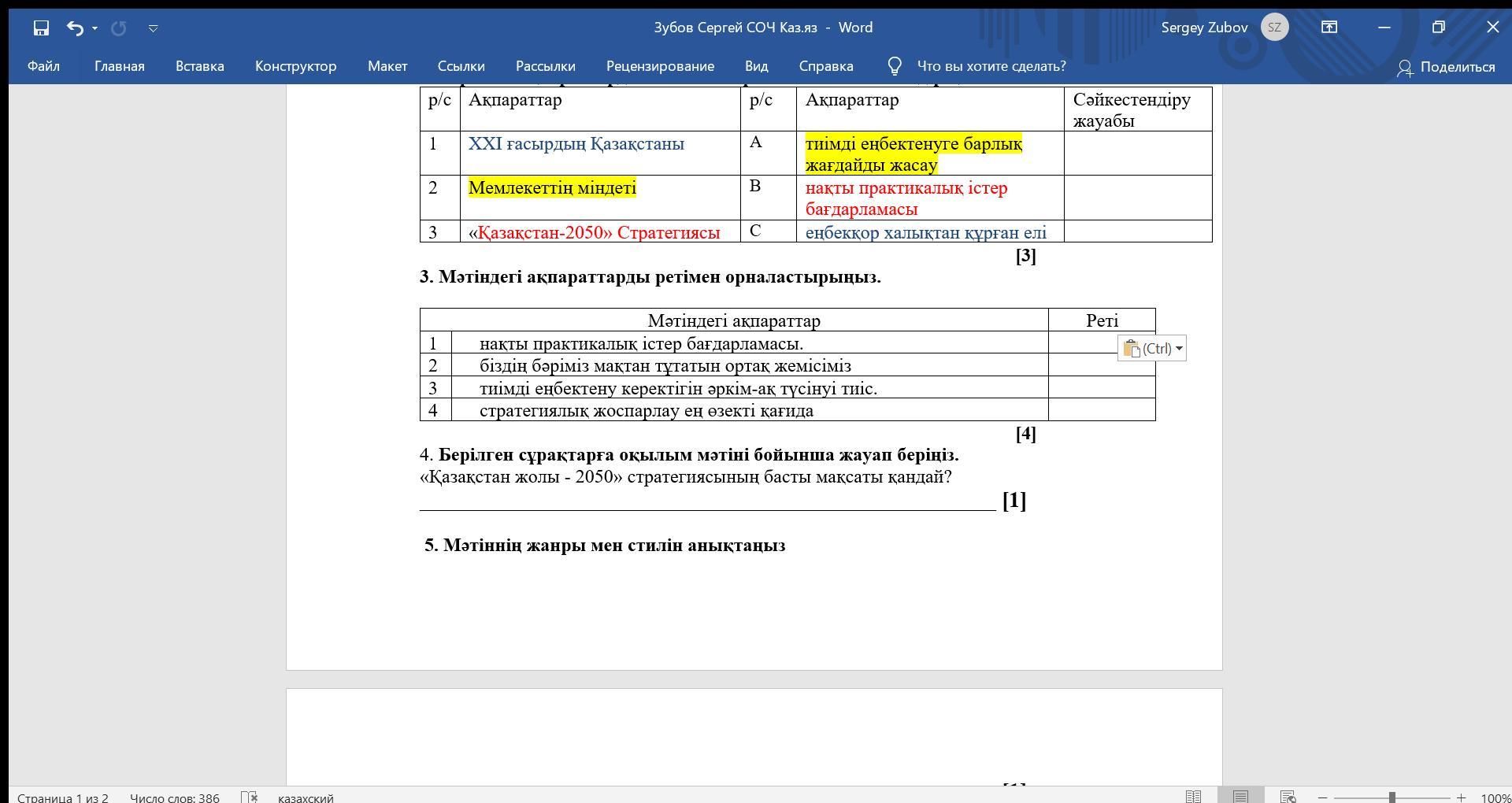The width and height of the screenshot is (1512, 803).
Task: Save the document using floppy disk icon
Action: coord(41,28)
